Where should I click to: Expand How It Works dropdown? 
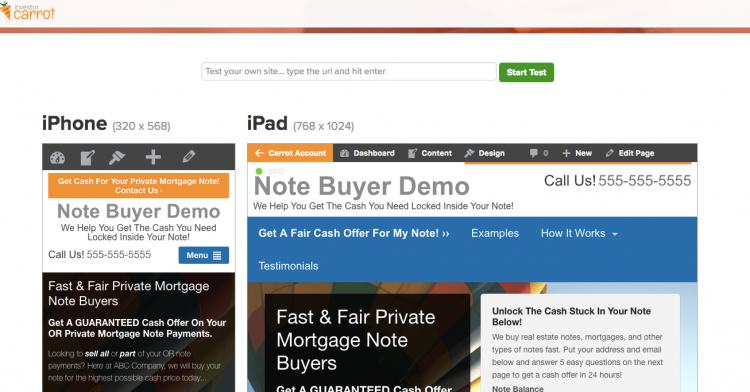[x=579, y=233]
